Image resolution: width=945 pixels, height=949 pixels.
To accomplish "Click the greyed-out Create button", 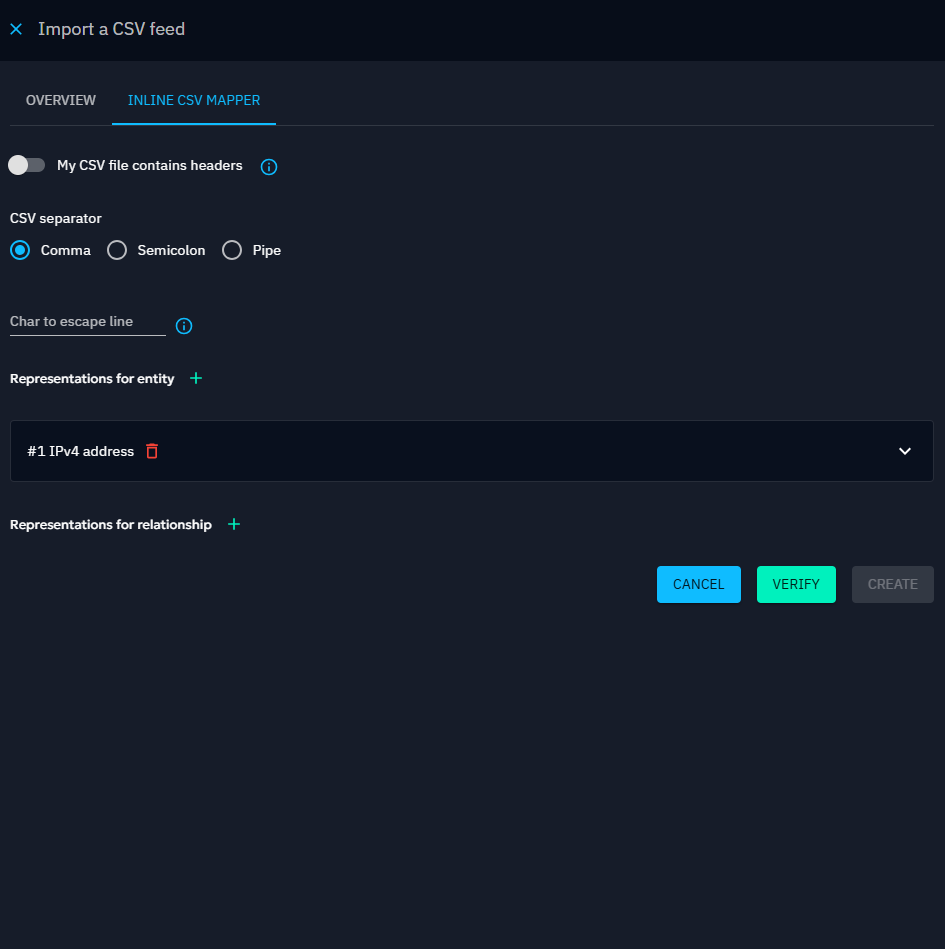I will 892,584.
